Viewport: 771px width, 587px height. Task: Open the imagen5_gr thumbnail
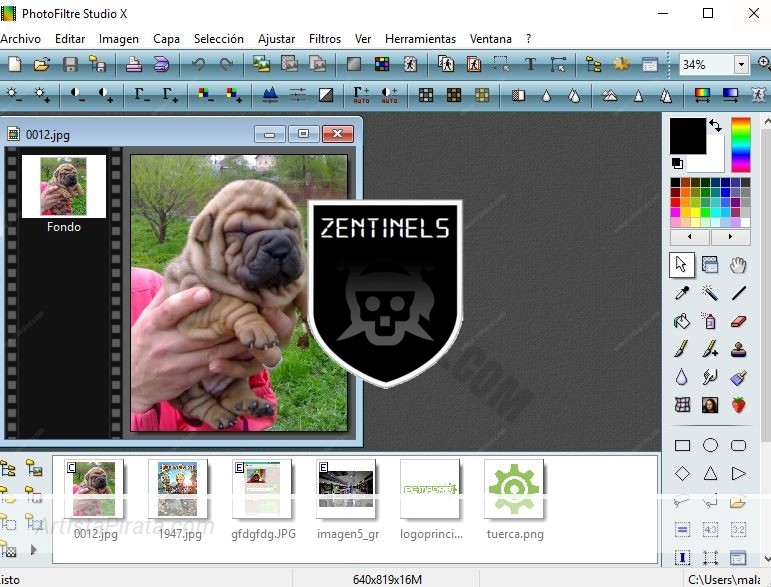[346, 489]
